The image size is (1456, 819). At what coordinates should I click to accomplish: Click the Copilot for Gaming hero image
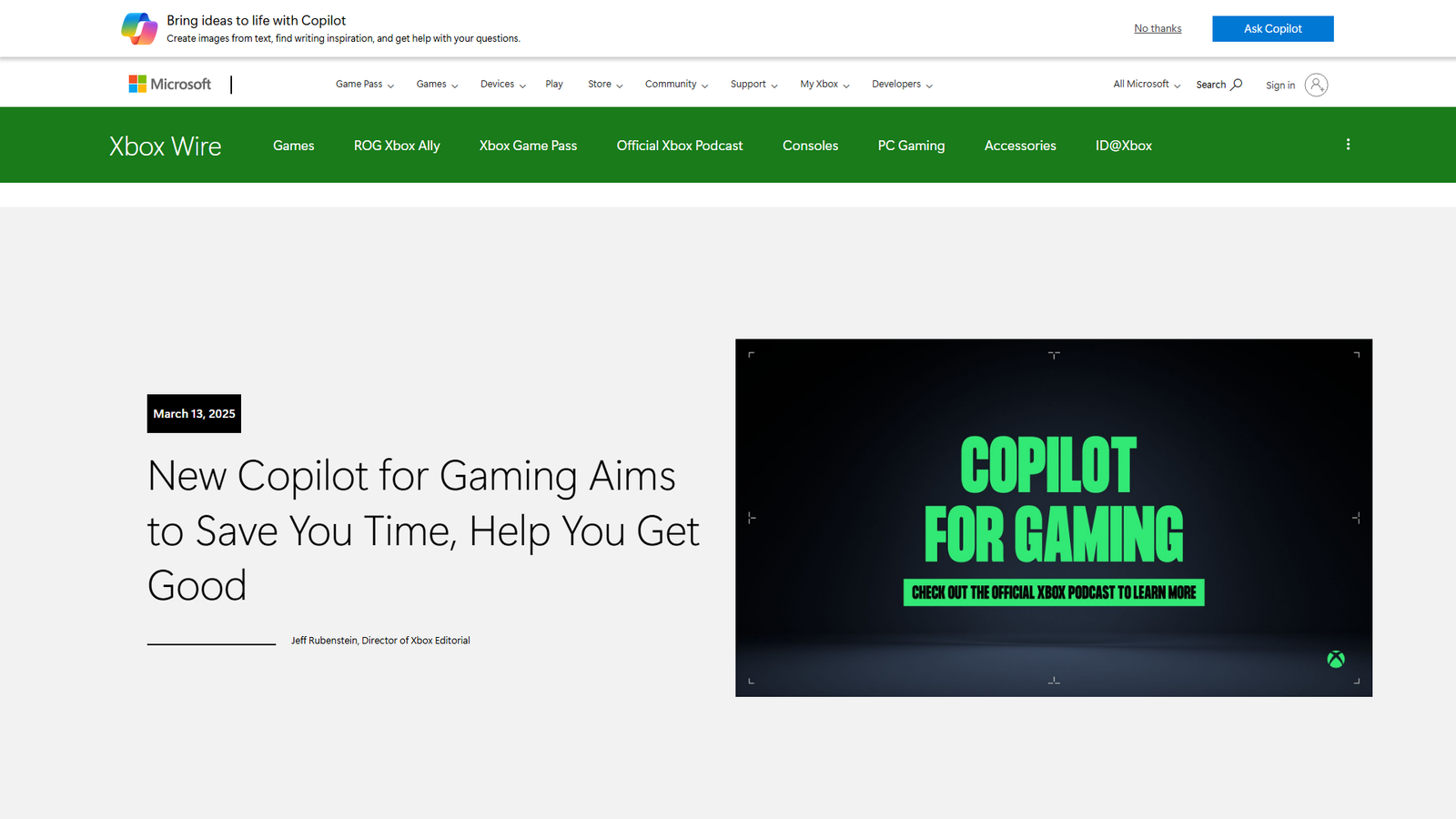1053,517
